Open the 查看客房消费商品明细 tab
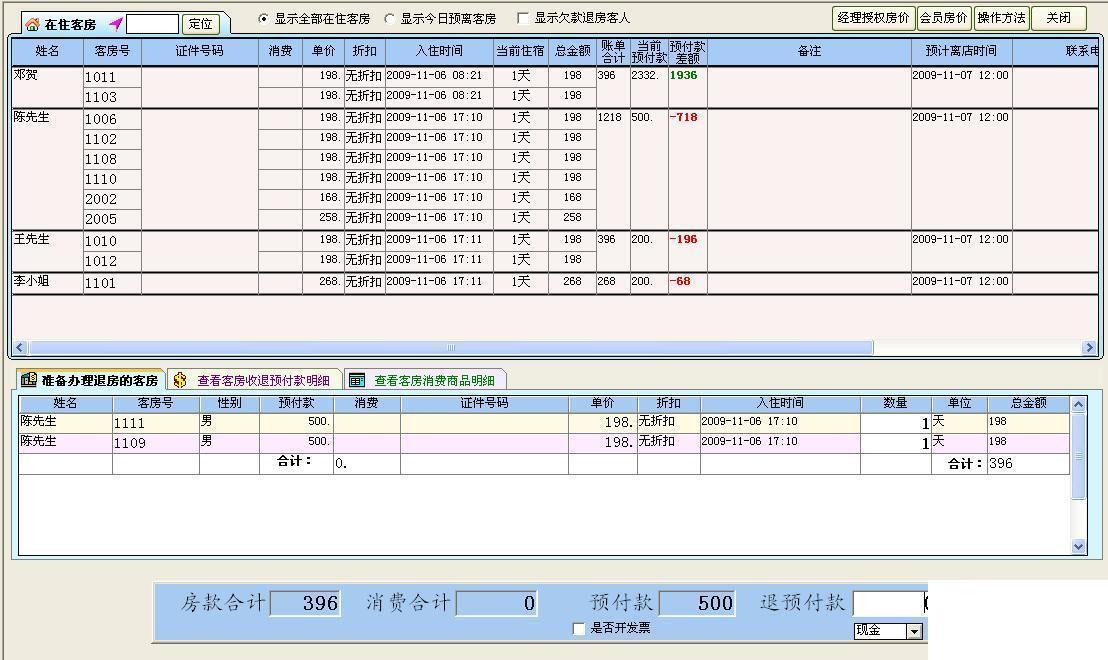 [426, 380]
